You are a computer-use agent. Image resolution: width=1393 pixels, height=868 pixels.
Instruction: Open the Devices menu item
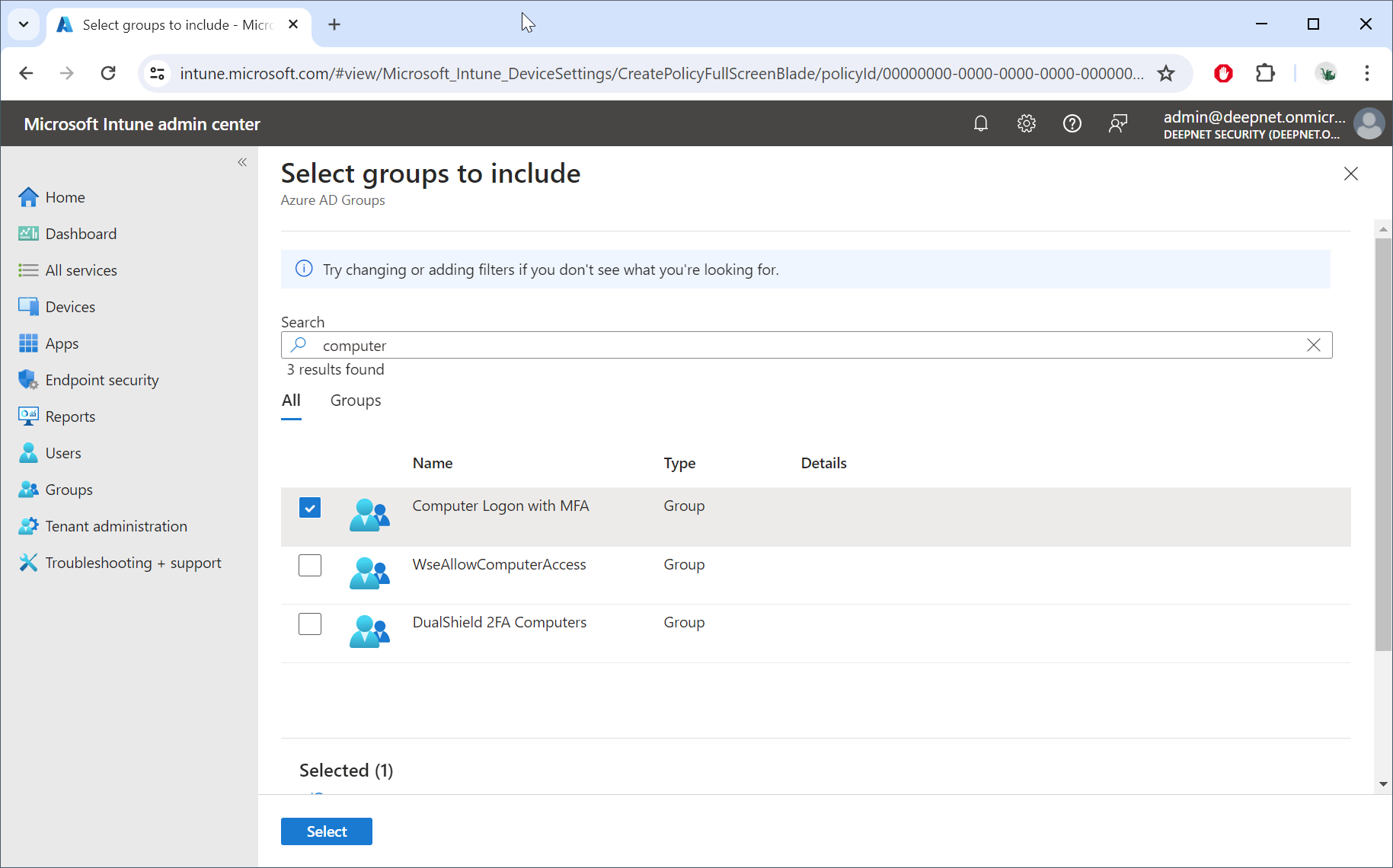(70, 307)
